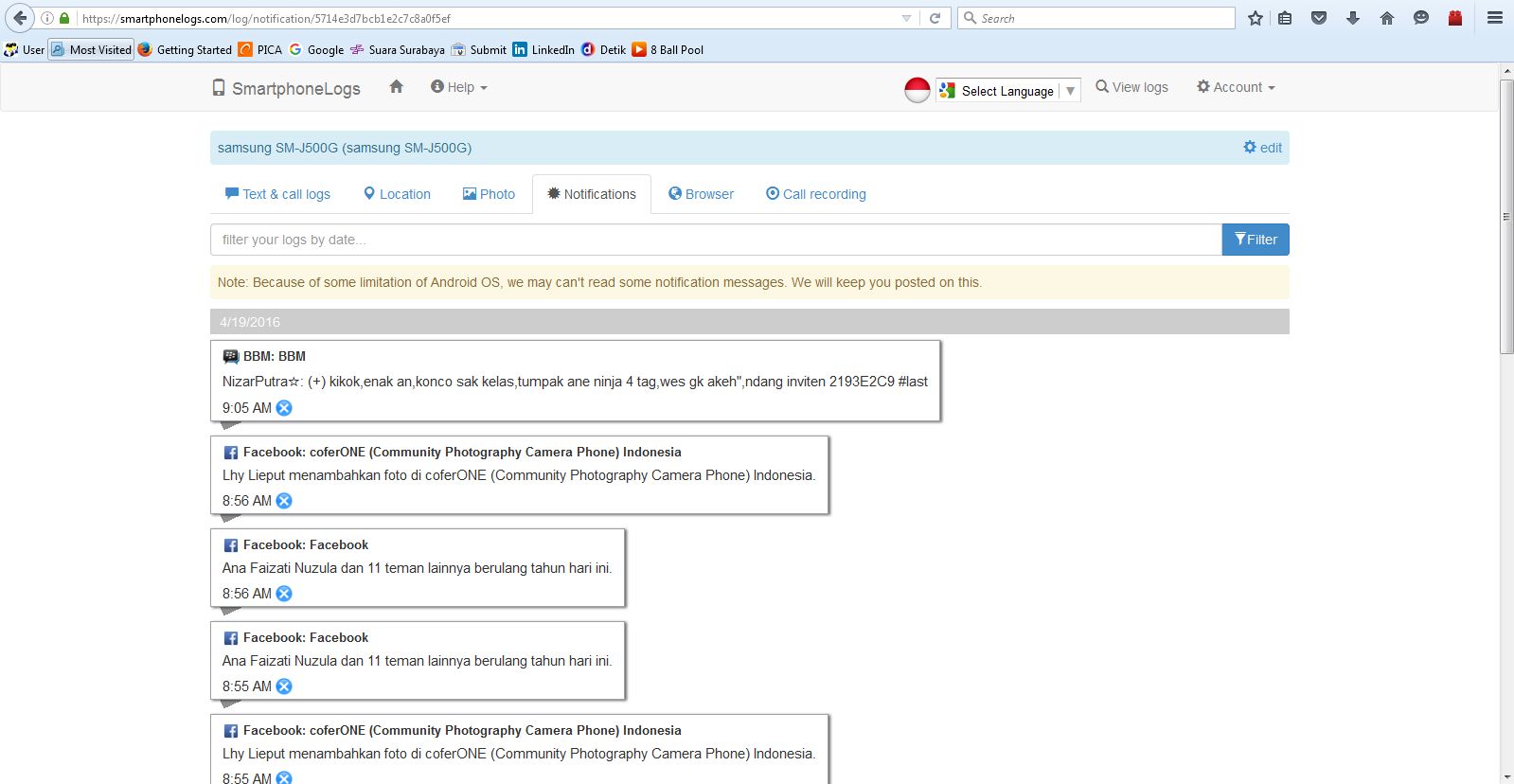
Task: Open the Help dropdown menu
Action: tap(459, 87)
